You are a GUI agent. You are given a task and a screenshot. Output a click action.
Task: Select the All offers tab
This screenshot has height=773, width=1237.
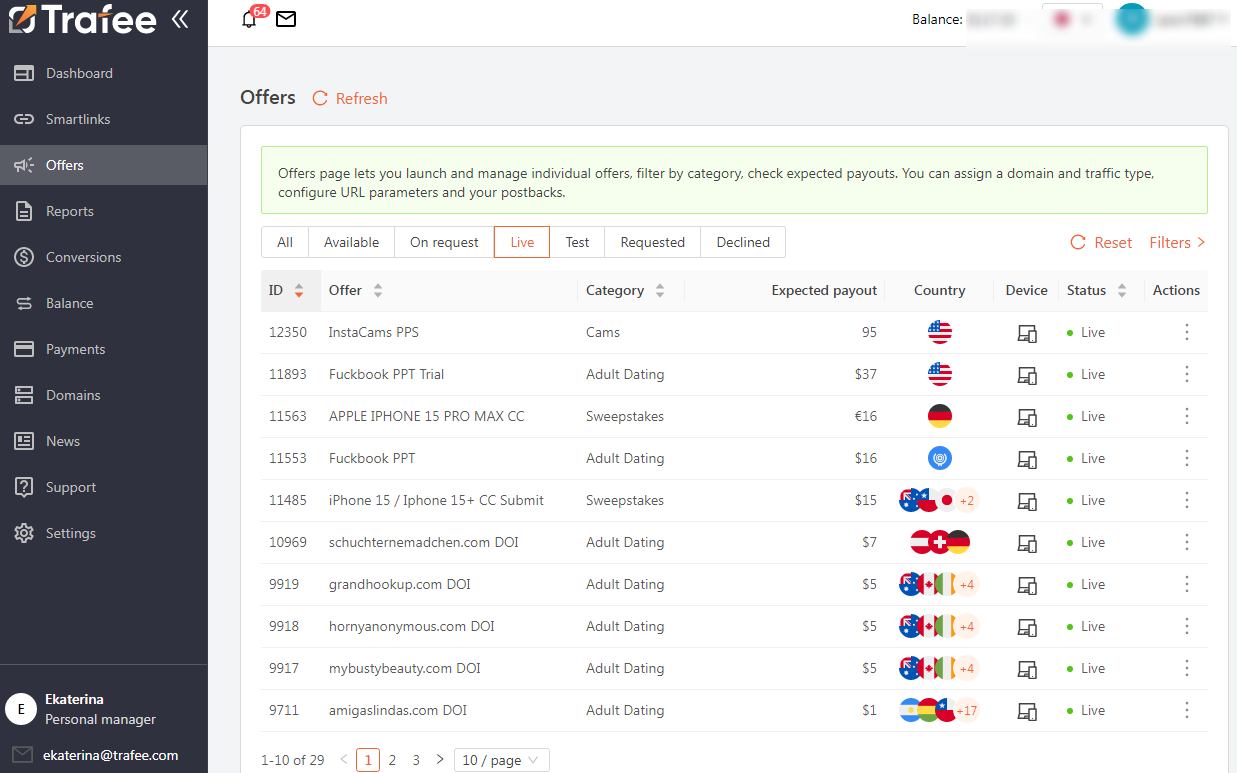[x=285, y=242]
